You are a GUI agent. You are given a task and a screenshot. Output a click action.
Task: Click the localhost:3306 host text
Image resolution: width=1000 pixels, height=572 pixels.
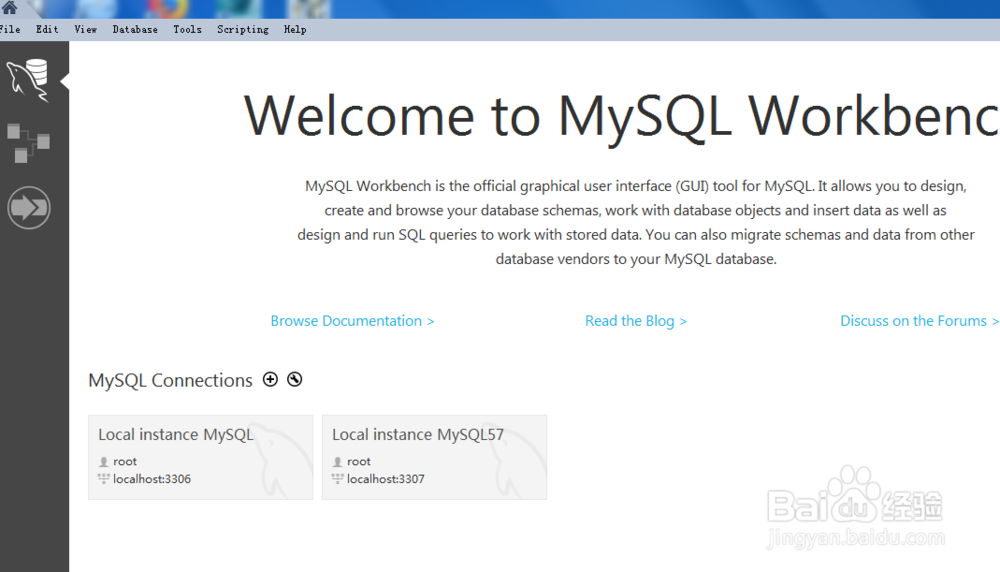coord(152,479)
